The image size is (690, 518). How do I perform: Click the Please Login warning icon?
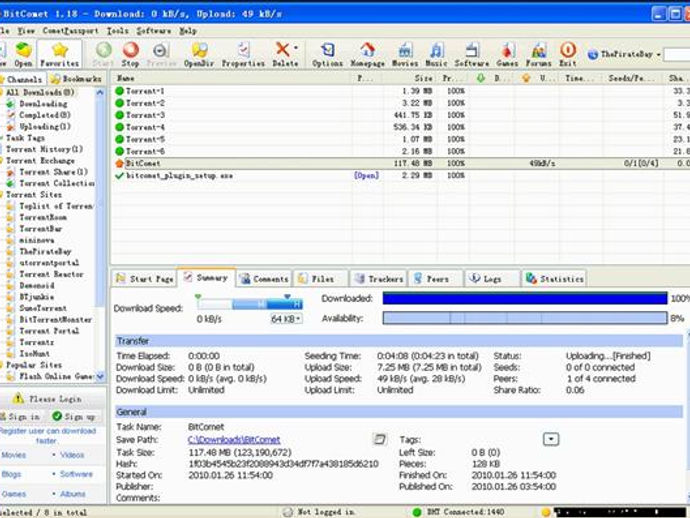tap(18, 398)
